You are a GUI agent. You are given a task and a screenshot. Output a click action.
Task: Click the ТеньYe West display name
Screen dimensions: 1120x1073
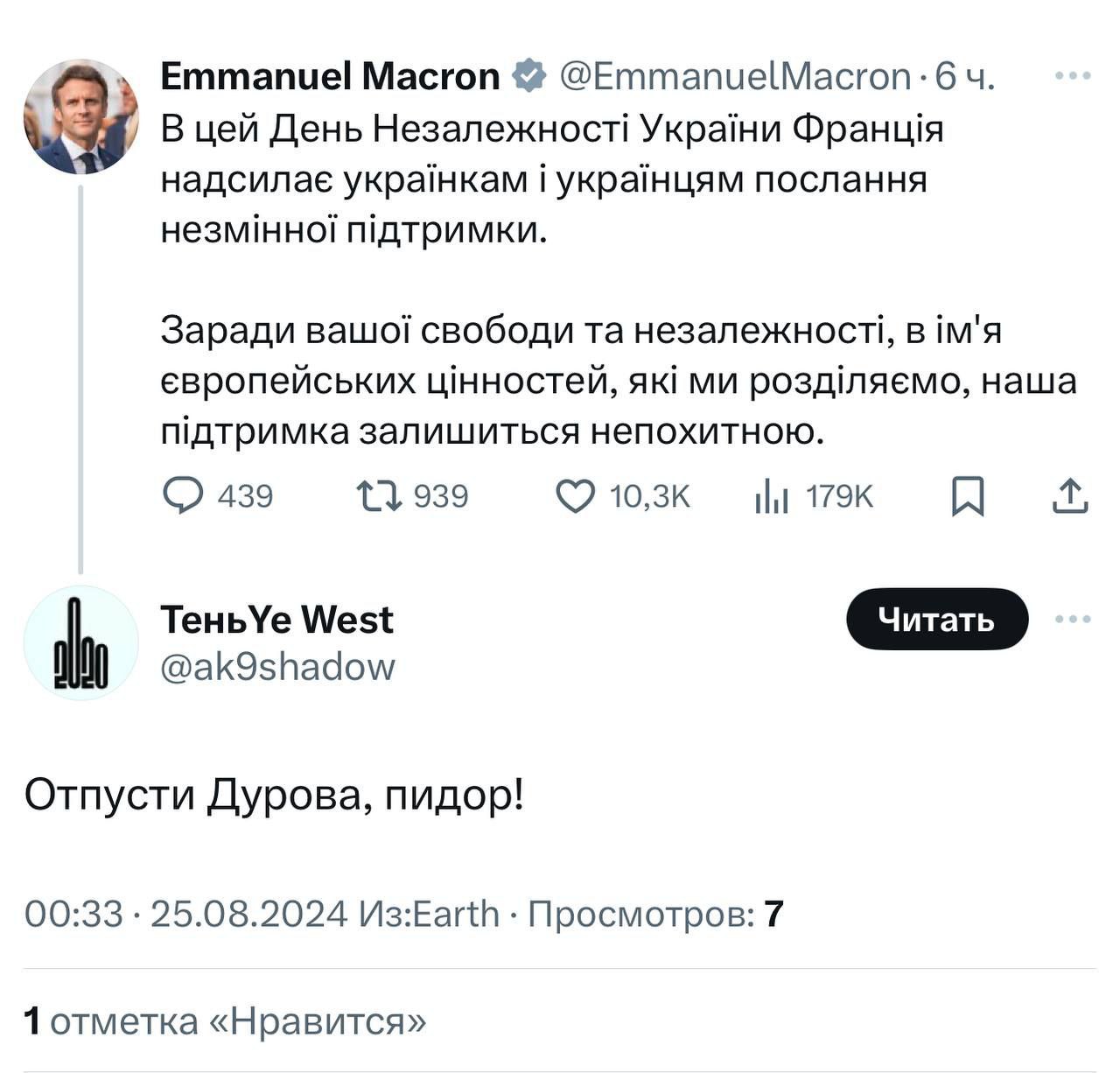coord(277,620)
